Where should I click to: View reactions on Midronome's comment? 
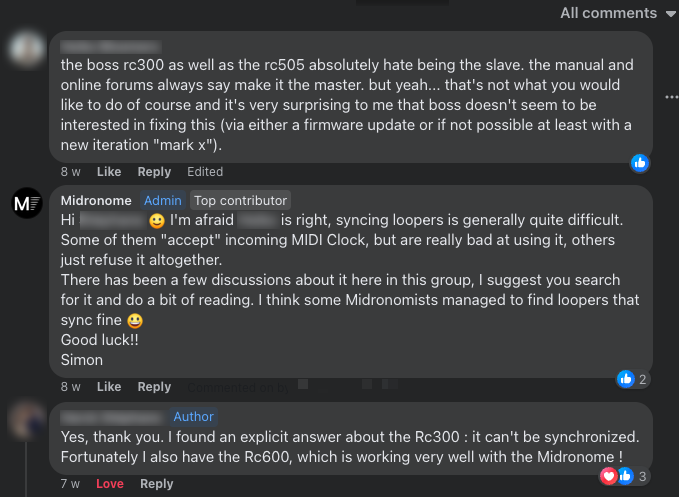[x=633, y=379]
